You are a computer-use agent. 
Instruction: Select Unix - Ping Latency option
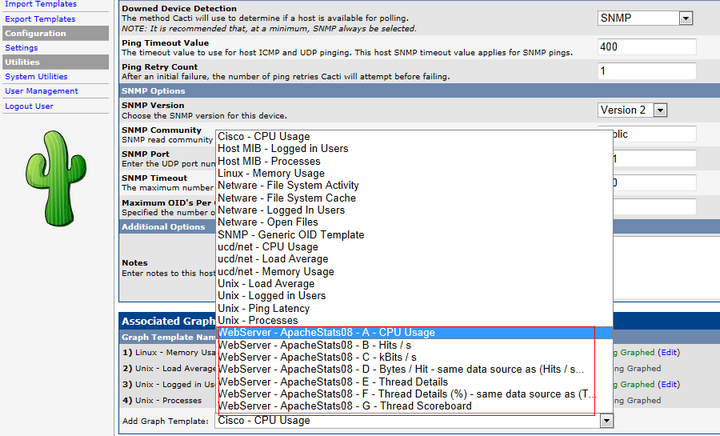pos(263,308)
